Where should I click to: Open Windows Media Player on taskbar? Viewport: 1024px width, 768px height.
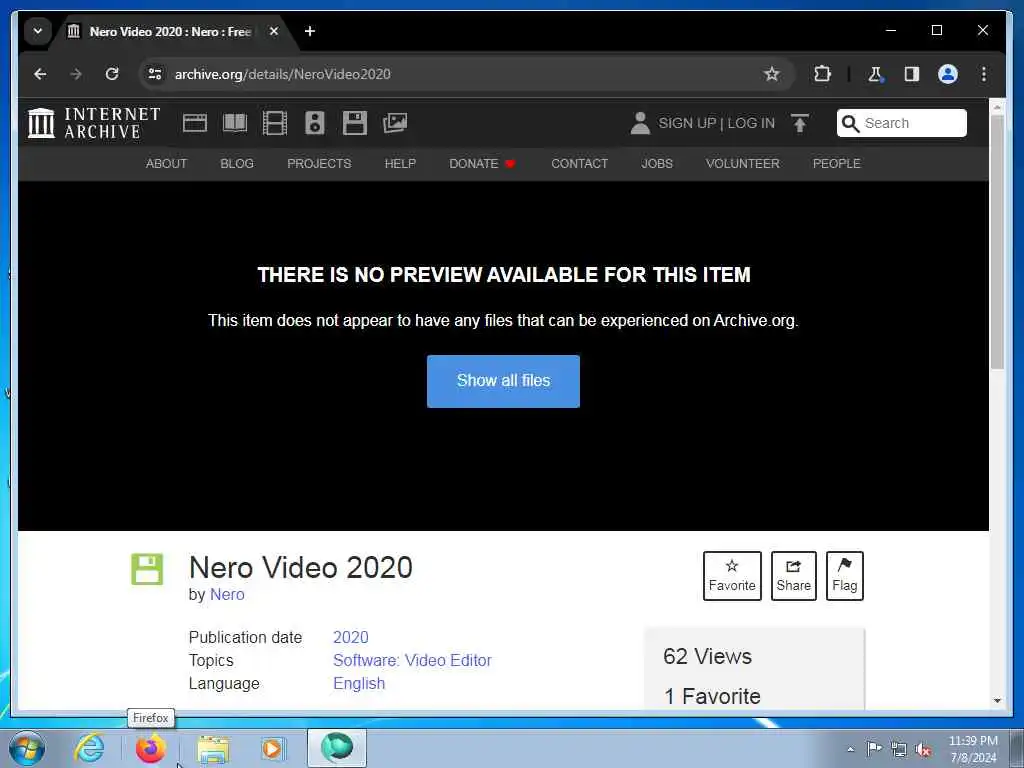click(x=272, y=748)
